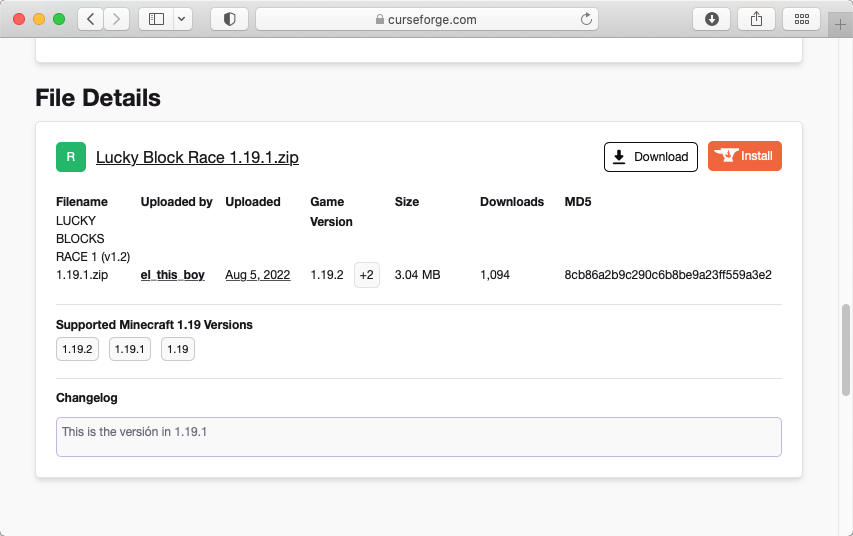This screenshot has height=536, width=853.
Task: Click the MD5 column header
Action: point(578,202)
